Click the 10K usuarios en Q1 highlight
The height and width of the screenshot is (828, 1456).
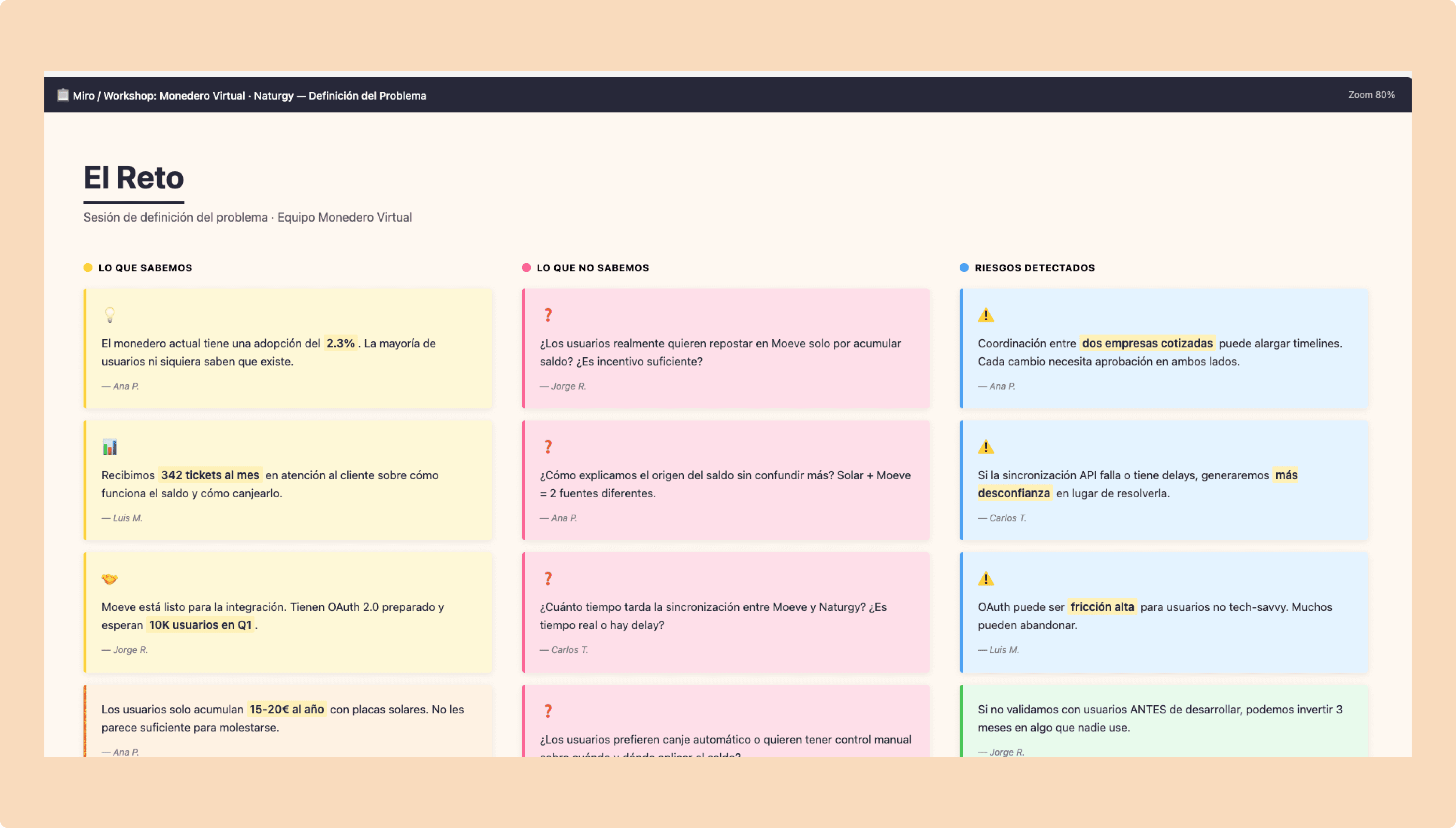coord(200,625)
